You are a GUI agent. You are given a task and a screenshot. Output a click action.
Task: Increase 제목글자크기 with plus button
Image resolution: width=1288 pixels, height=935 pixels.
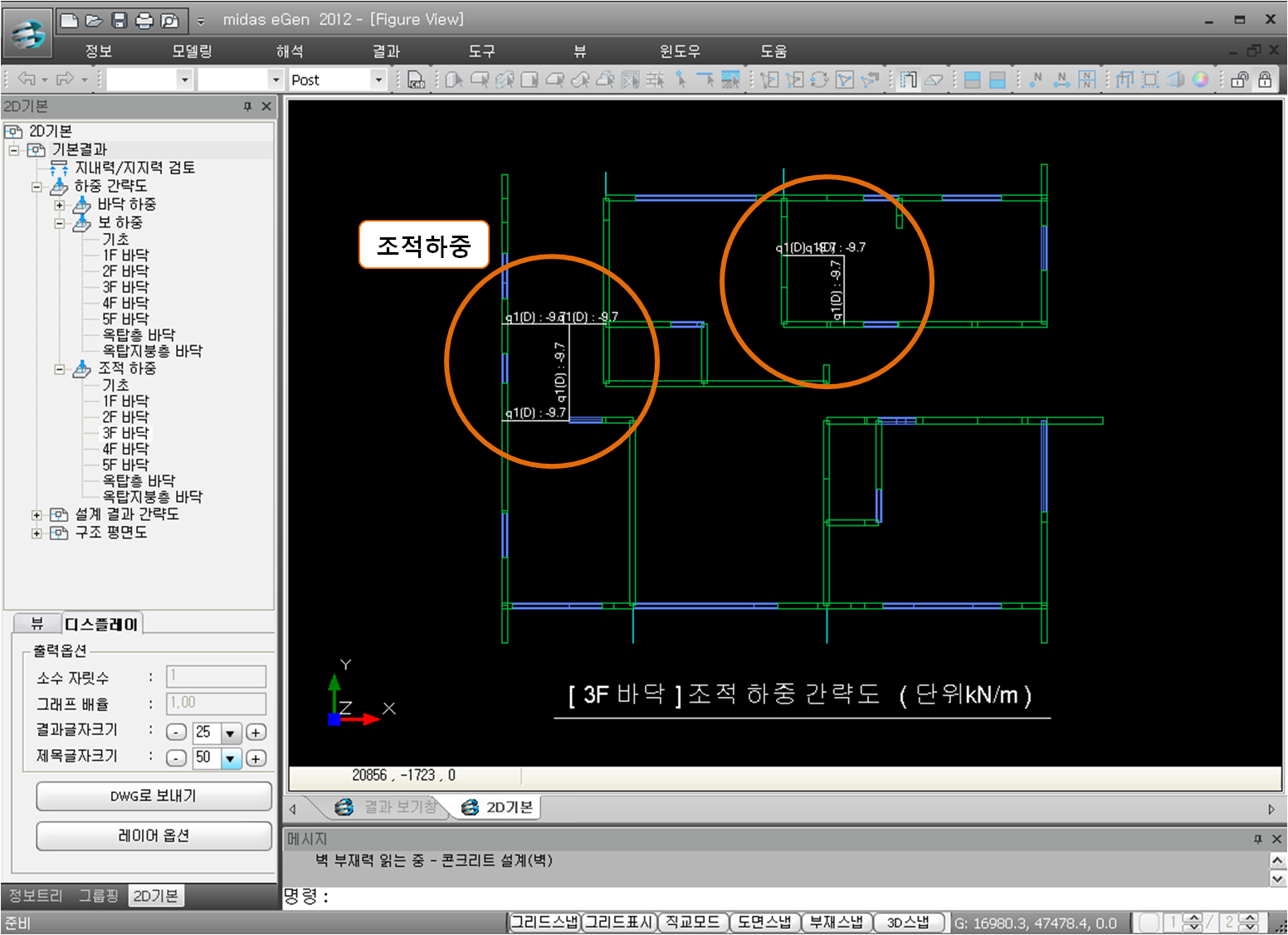(256, 757)
